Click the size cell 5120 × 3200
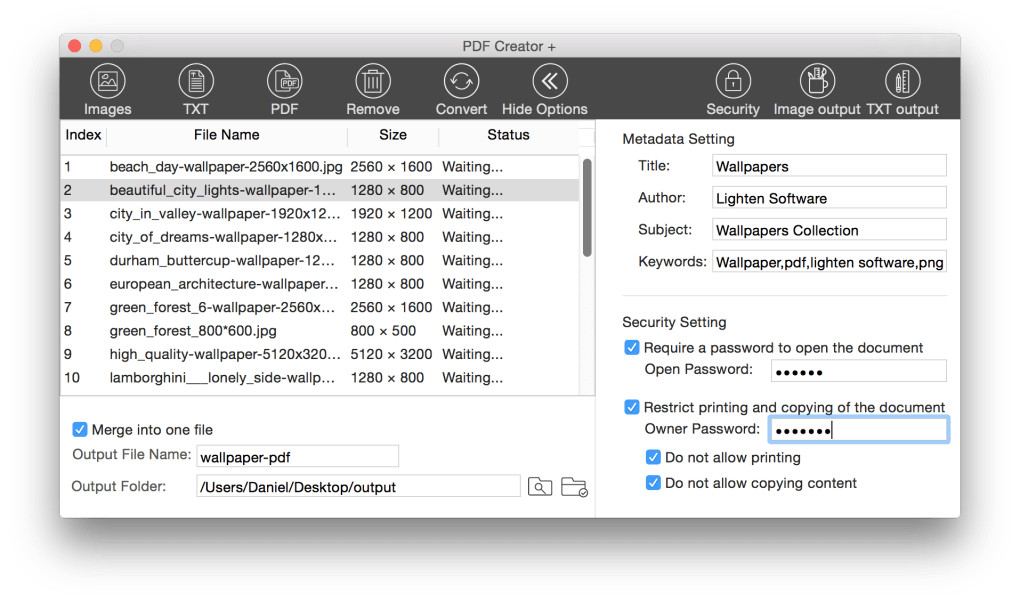 coord(391,354)
